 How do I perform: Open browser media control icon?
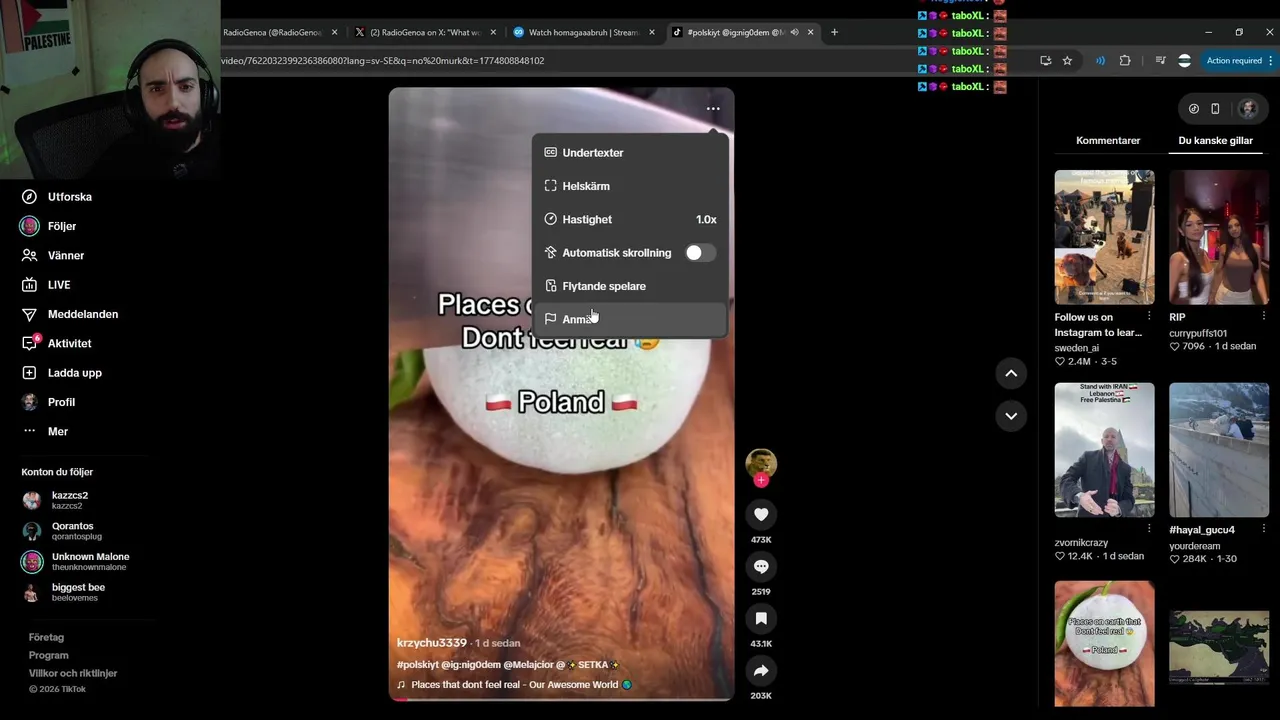pos(1160,61)
